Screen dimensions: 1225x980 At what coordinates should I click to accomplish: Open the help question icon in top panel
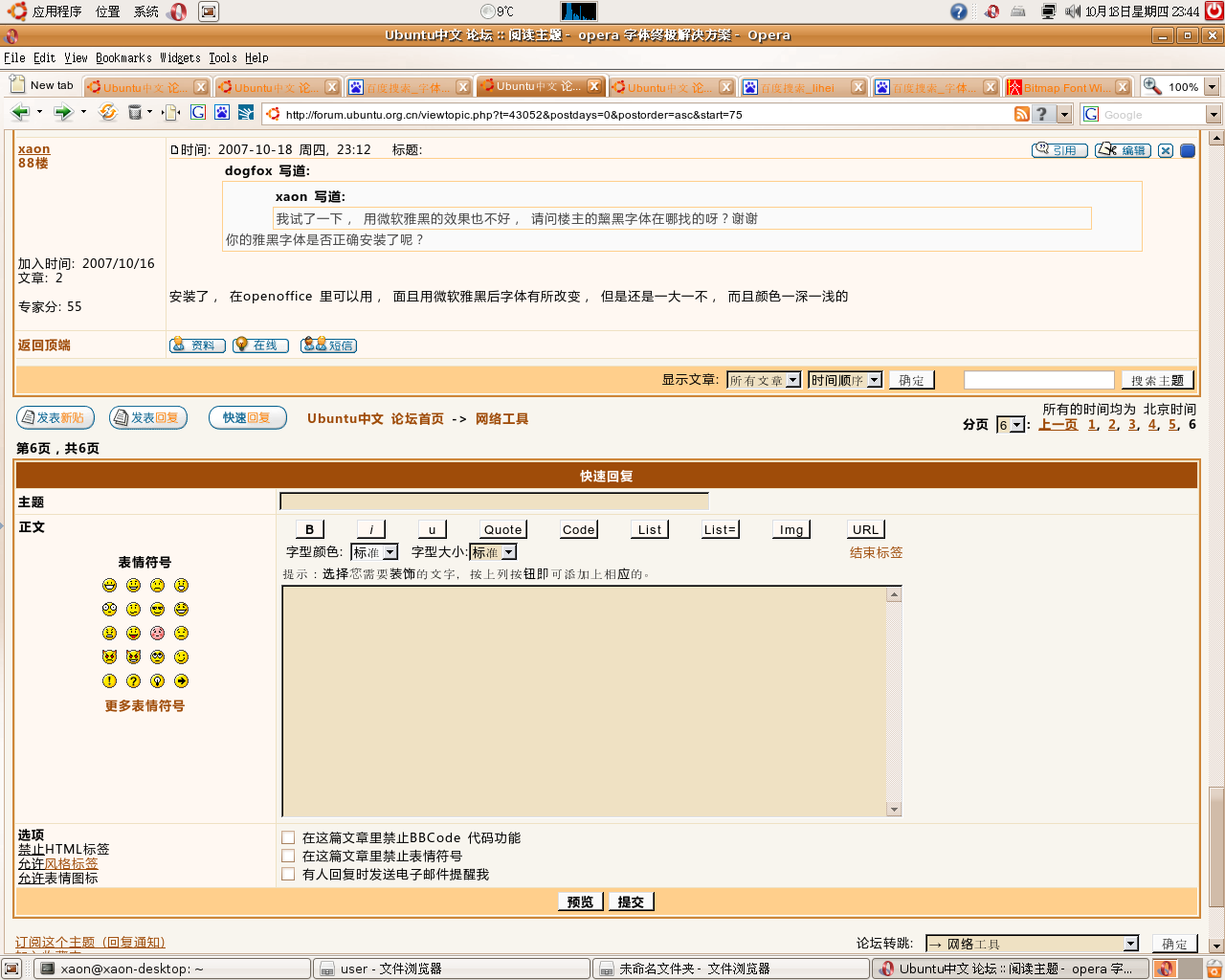[959, 11]
